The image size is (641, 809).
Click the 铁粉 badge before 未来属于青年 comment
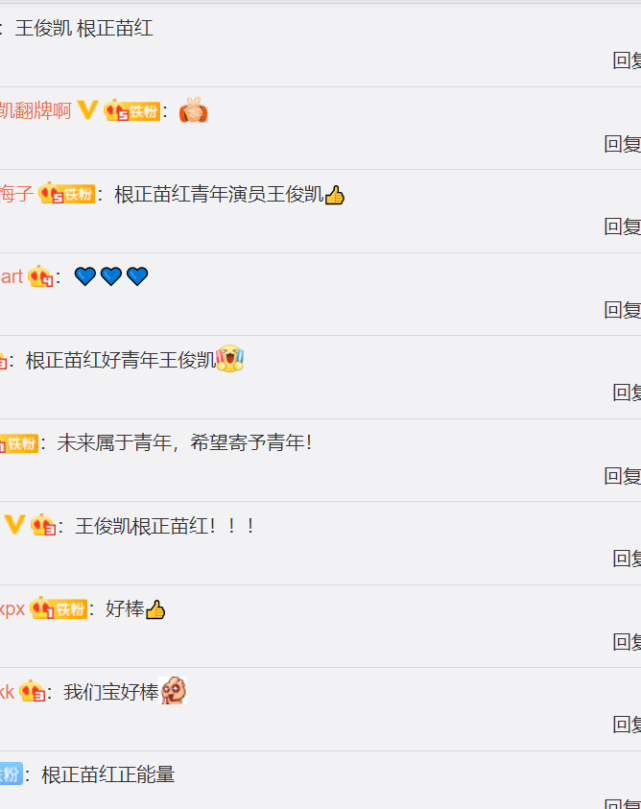click(19, 443)
